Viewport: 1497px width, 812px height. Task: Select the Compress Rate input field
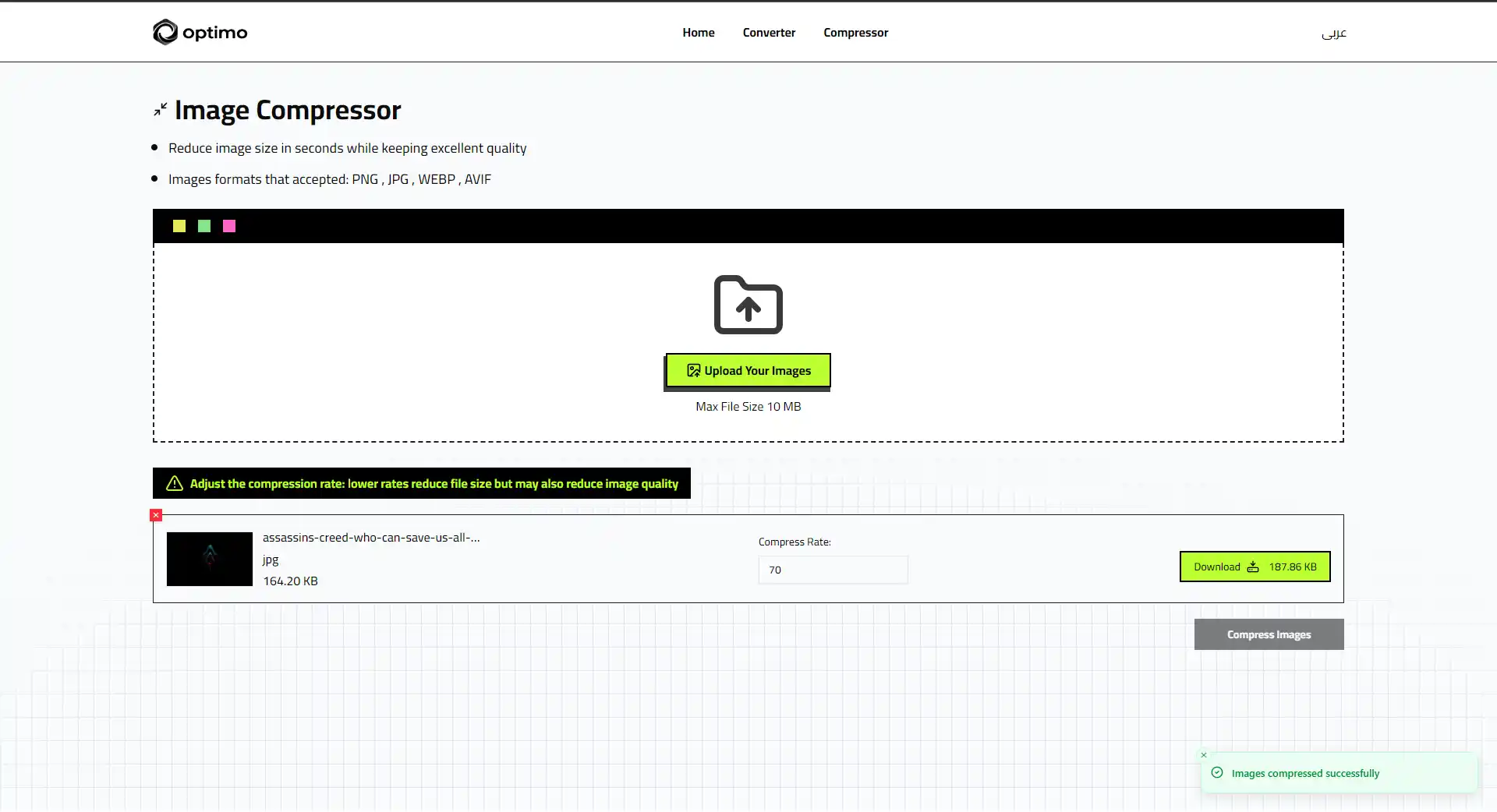833,570
